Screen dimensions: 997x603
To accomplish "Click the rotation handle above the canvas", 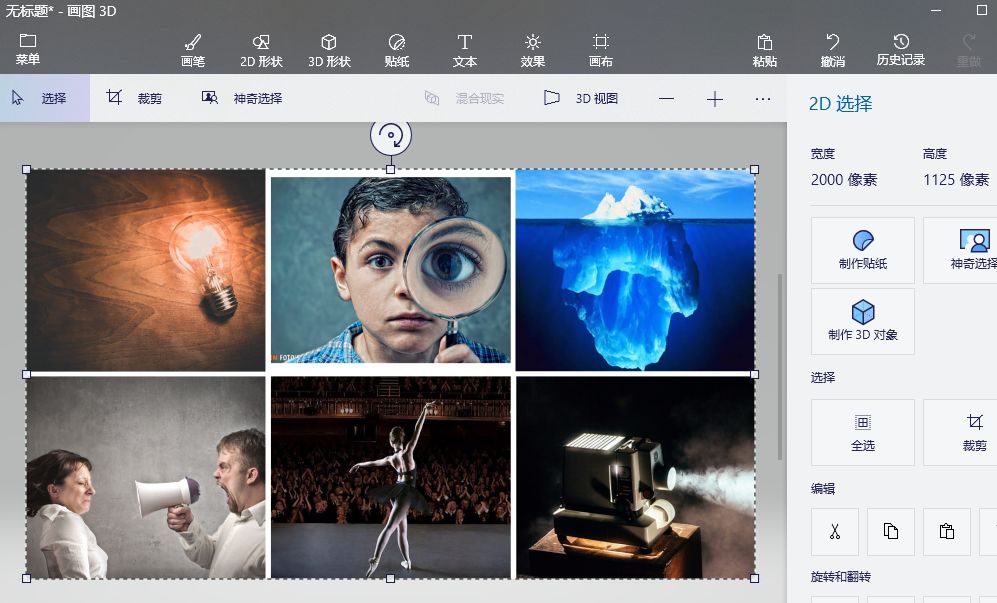I will tap(391, 136).
